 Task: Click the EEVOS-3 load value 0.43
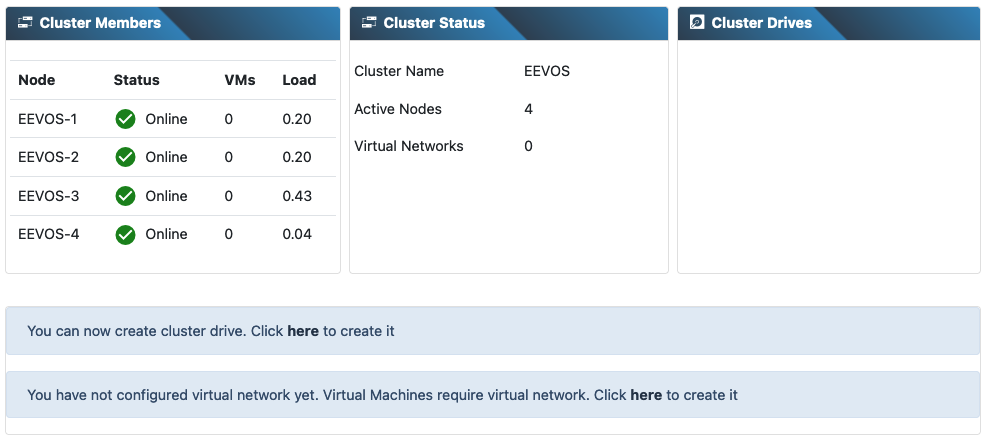click(297, 196)
